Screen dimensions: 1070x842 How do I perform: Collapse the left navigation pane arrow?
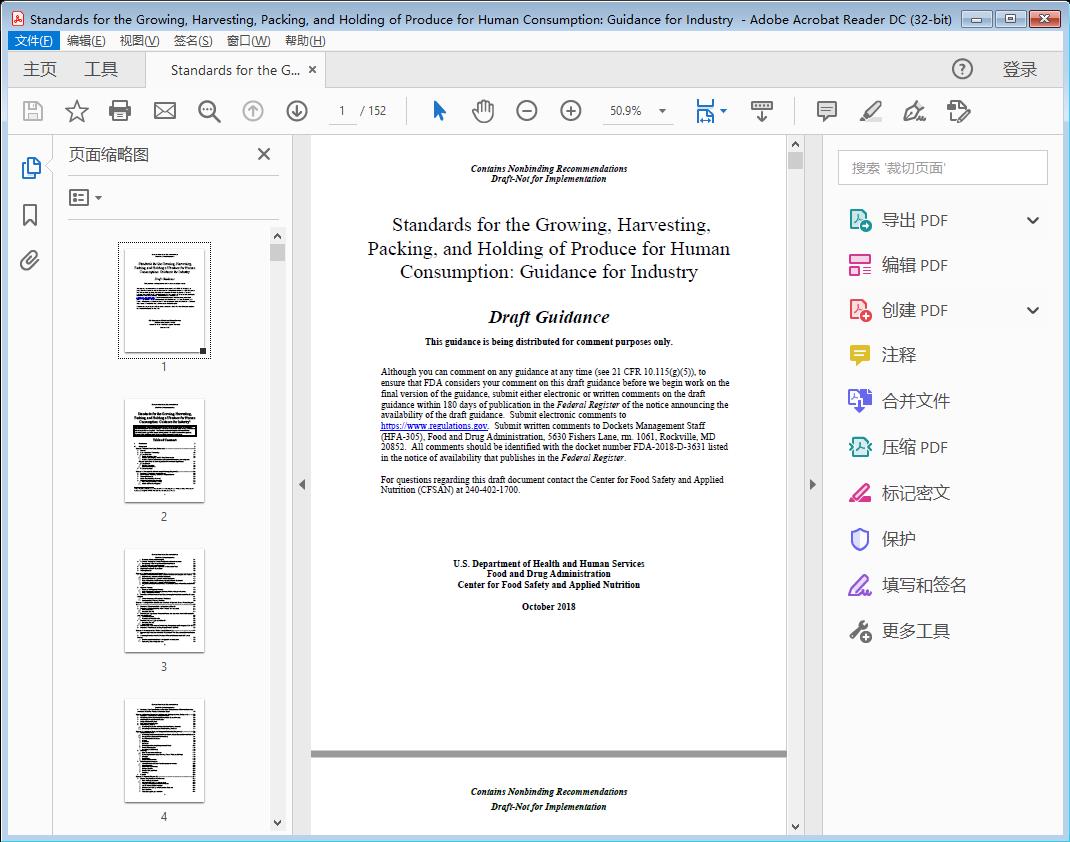(x=302, y=485)
